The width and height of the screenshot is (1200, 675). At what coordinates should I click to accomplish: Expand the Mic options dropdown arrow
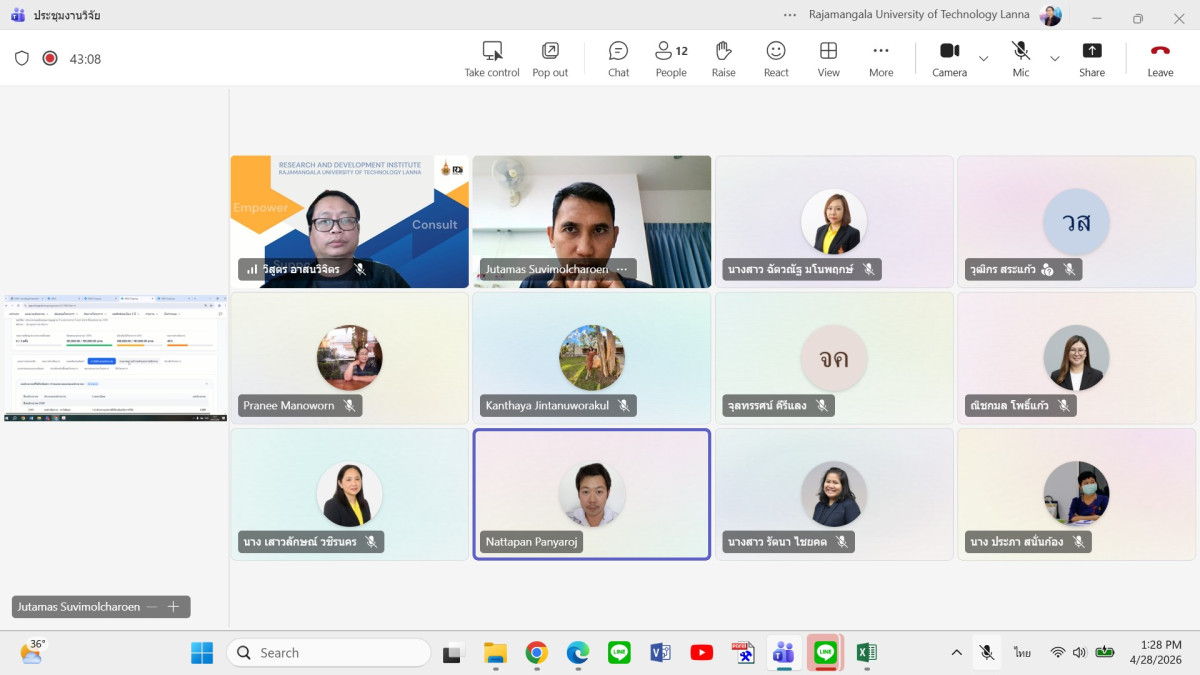(1054, 59)
